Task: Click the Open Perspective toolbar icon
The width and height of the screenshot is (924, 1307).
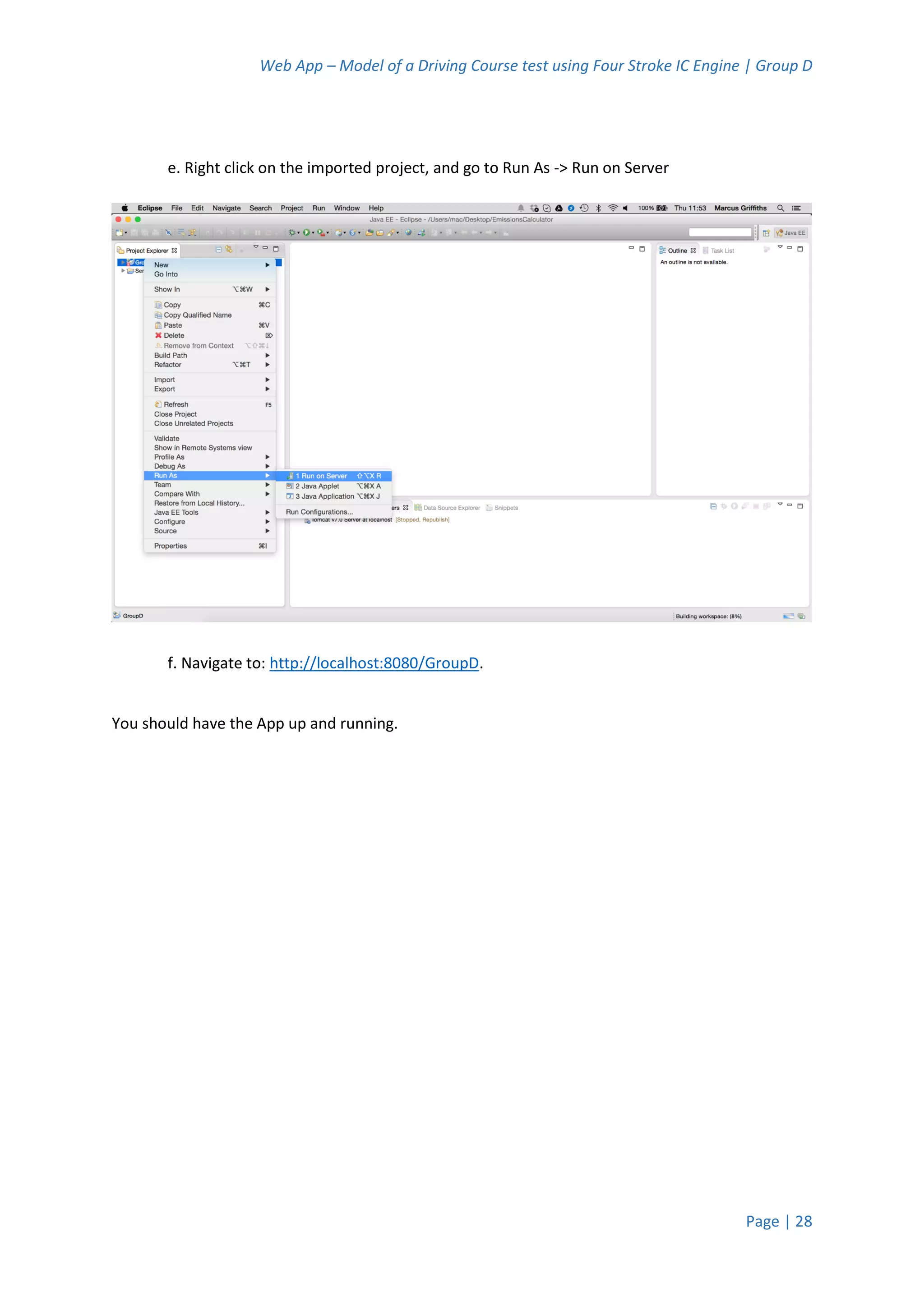Action: point(767,233)
